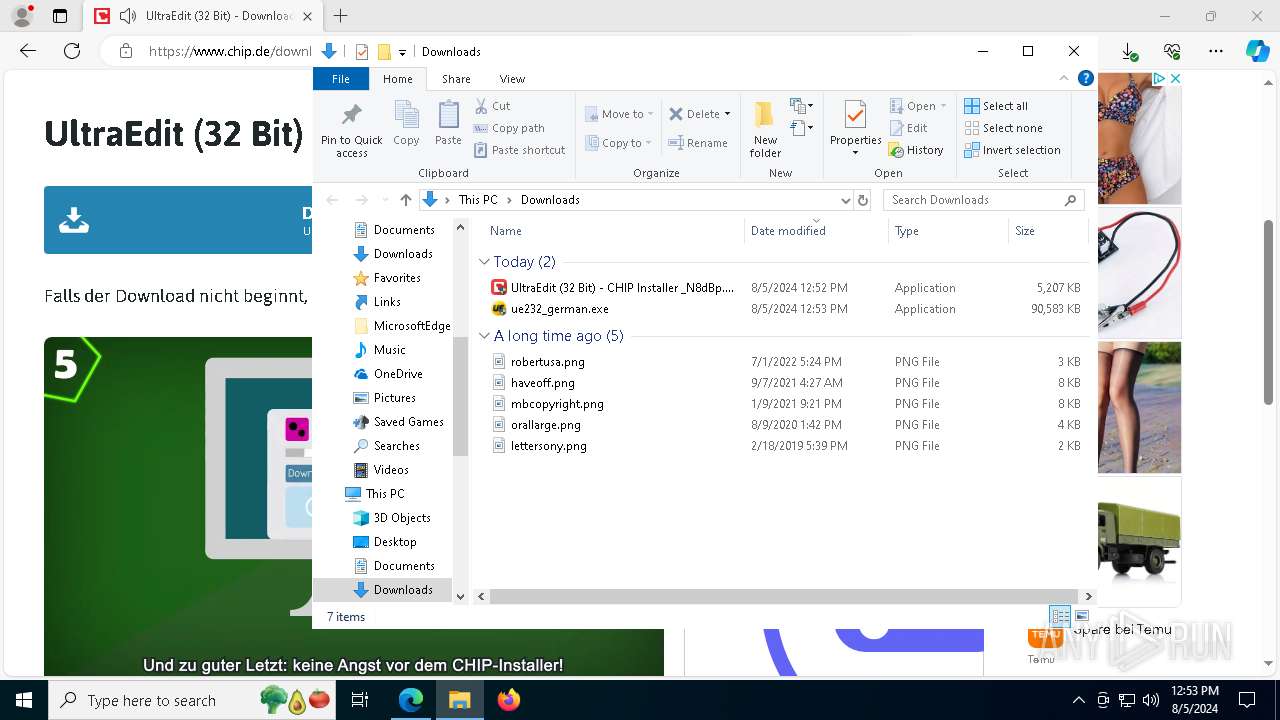Click in Search Downloads field

pyautogui.click(x=983, y=200)
